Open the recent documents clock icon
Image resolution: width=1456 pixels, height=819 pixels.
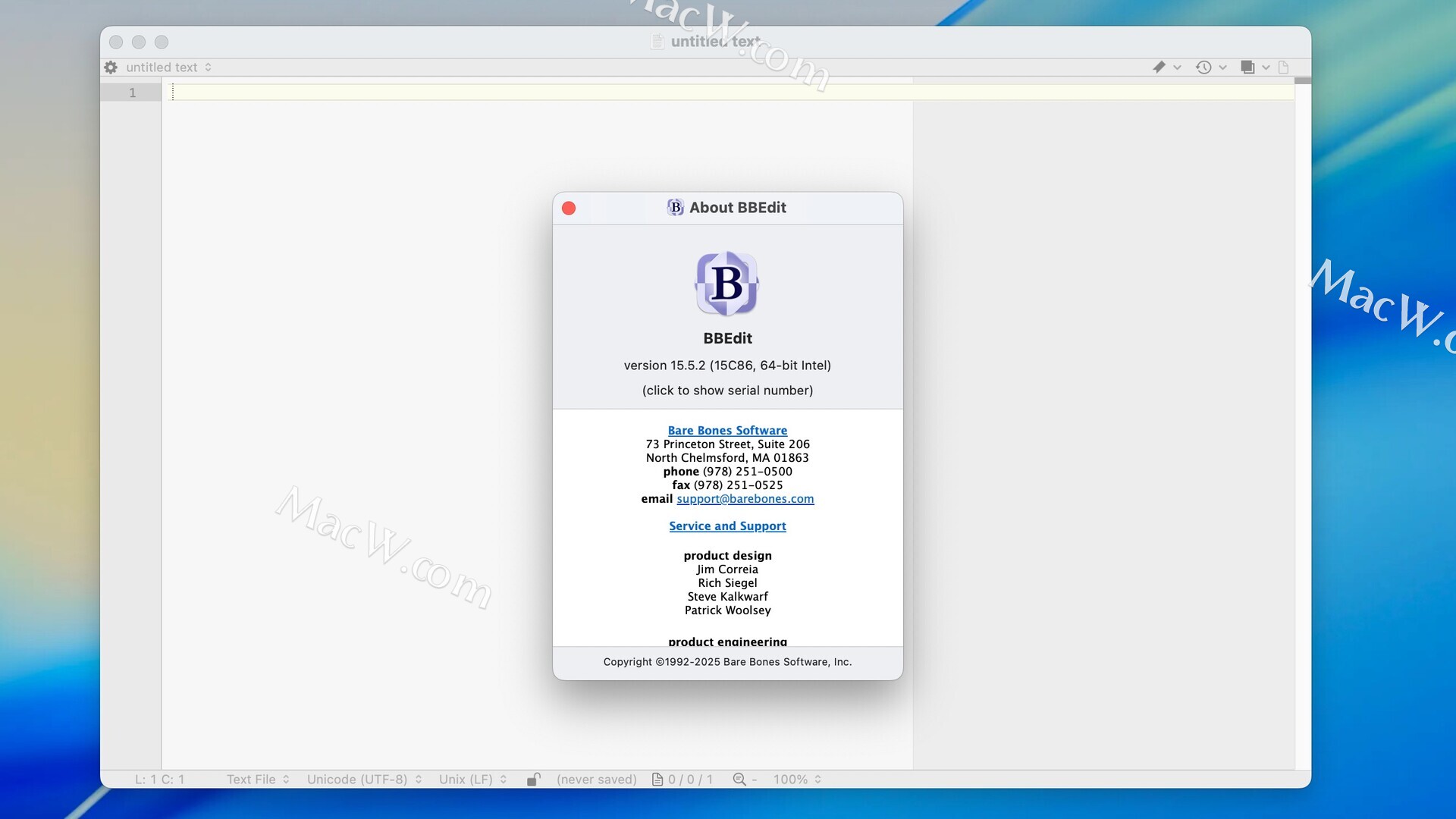(1203, 67)
